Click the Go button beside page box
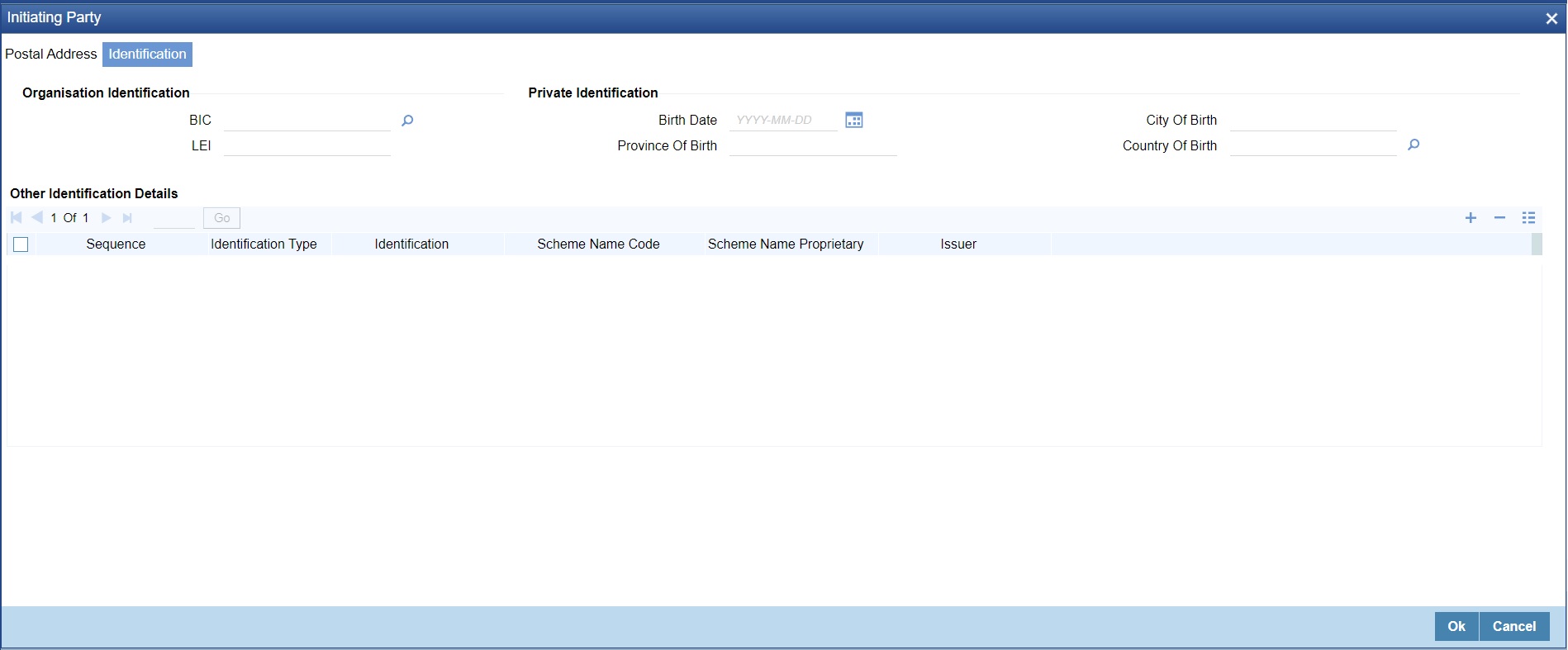1568x650 pixels. pos(221,218)
